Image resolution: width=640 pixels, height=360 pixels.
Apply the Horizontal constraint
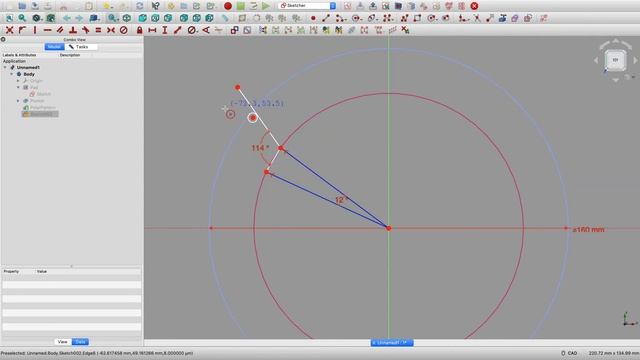point(47,30)
